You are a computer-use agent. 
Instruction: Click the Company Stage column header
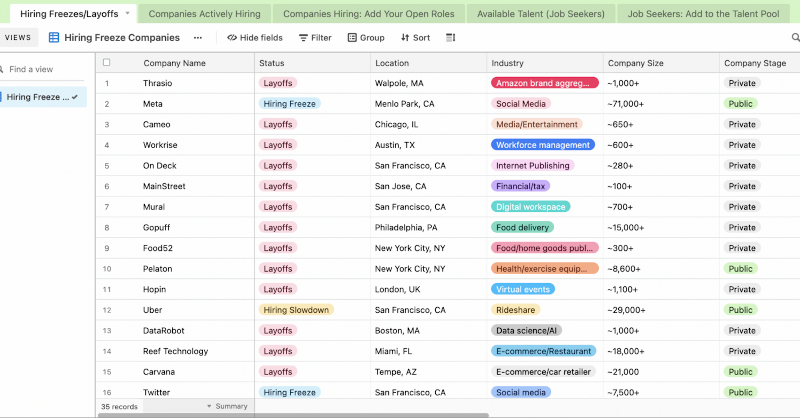pyautogui.click(x=760, y=63)
